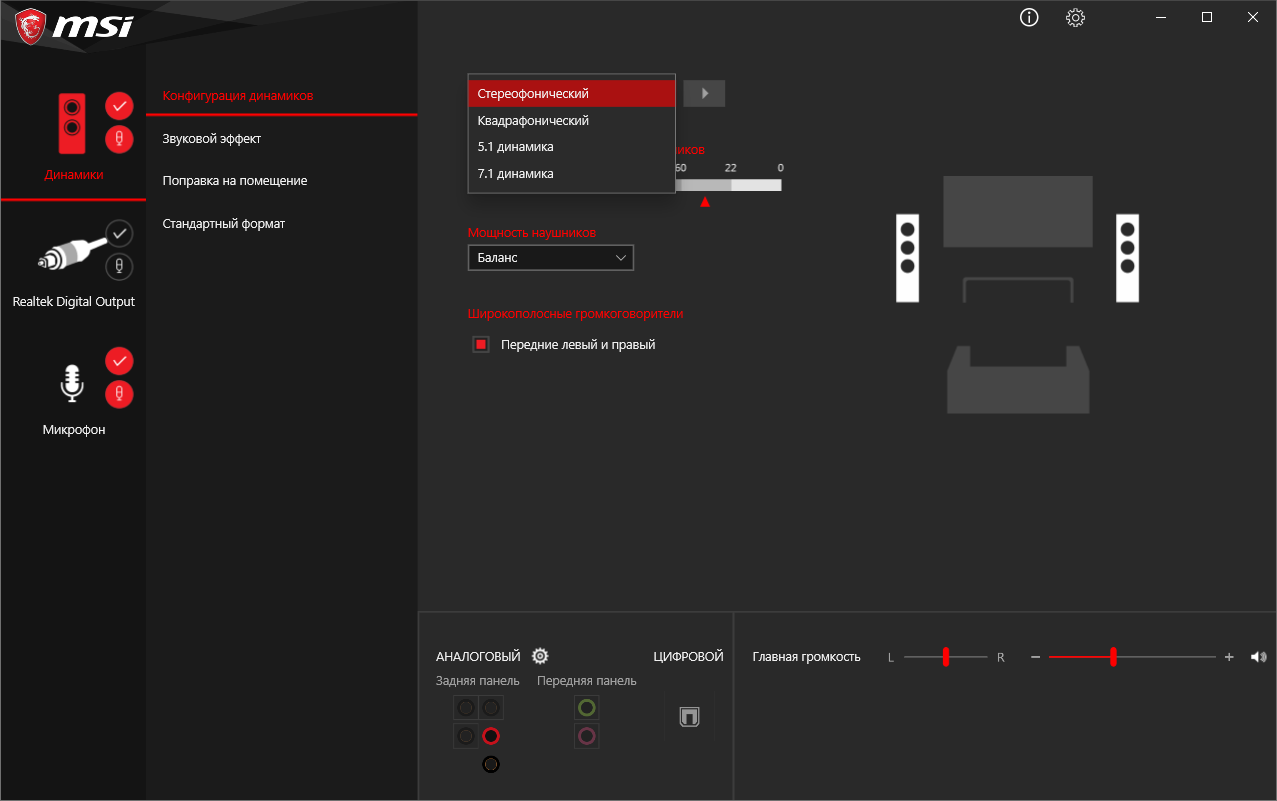Adjust the Главная громкость volume slider
The width and height of the screenshot is (1277, 801).
1132,657
